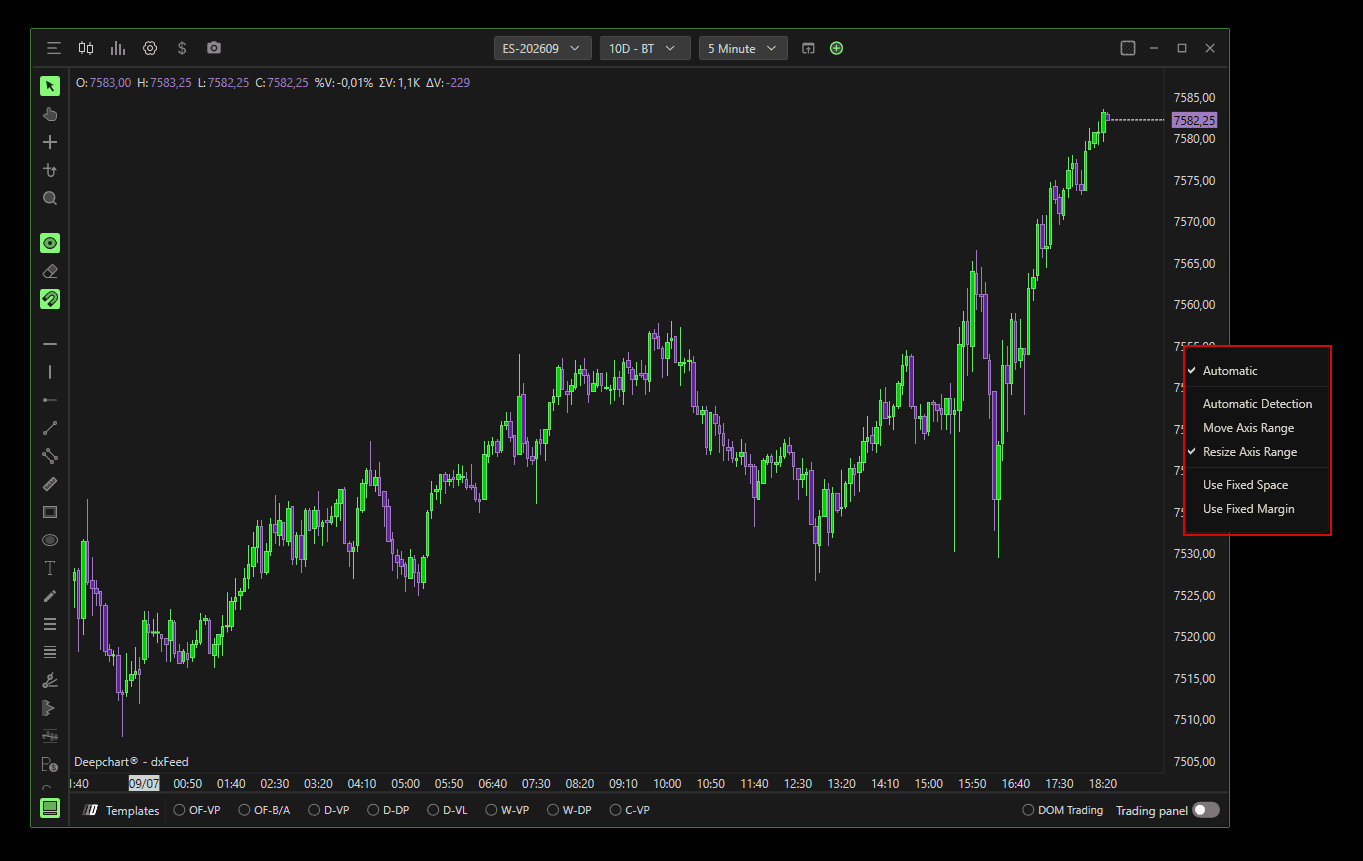1363x861 pixels.
Task: Click the 10:00 time axis label
Action: tap(667, 784)
